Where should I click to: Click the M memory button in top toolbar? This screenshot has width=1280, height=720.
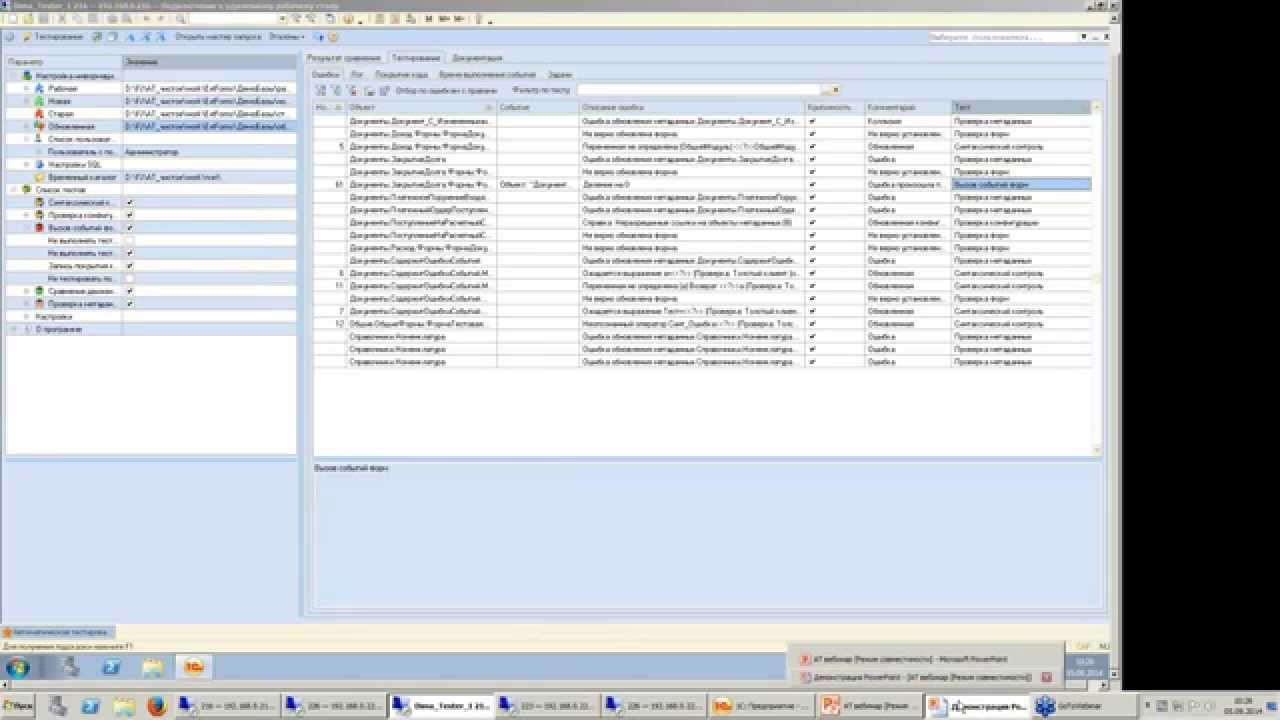[x=428, y=19]
